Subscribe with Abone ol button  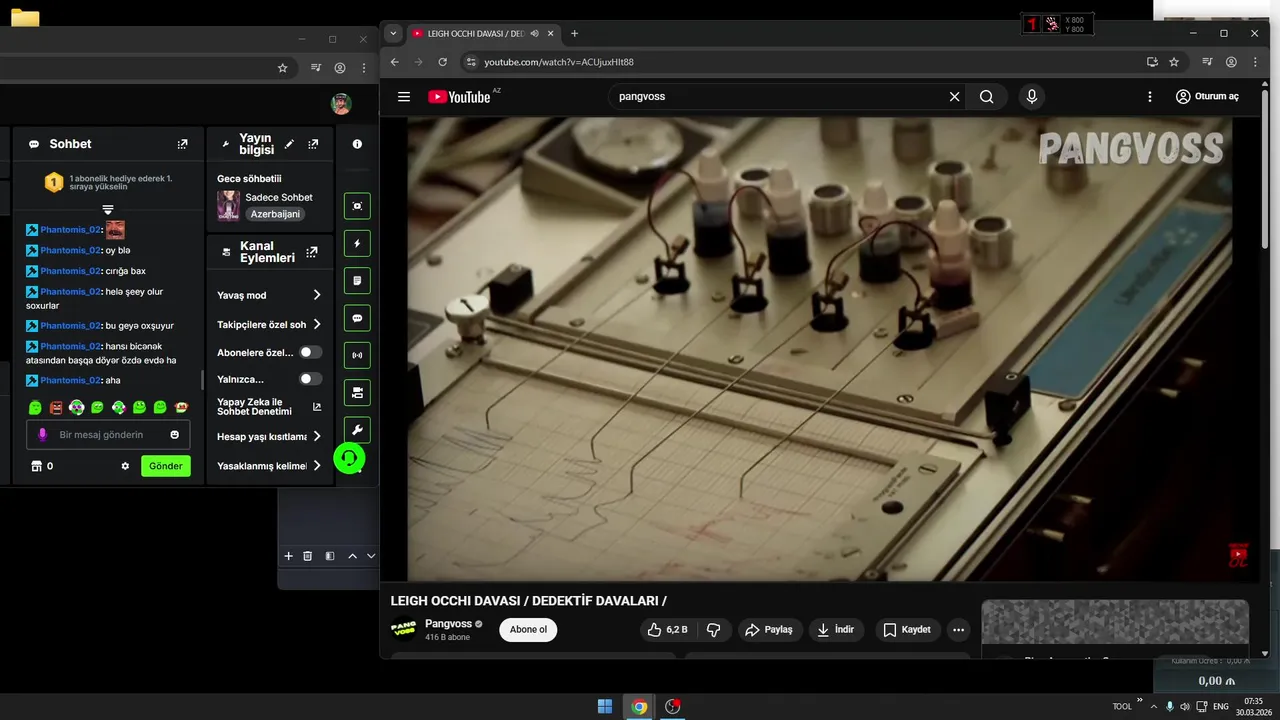(528, 630)
